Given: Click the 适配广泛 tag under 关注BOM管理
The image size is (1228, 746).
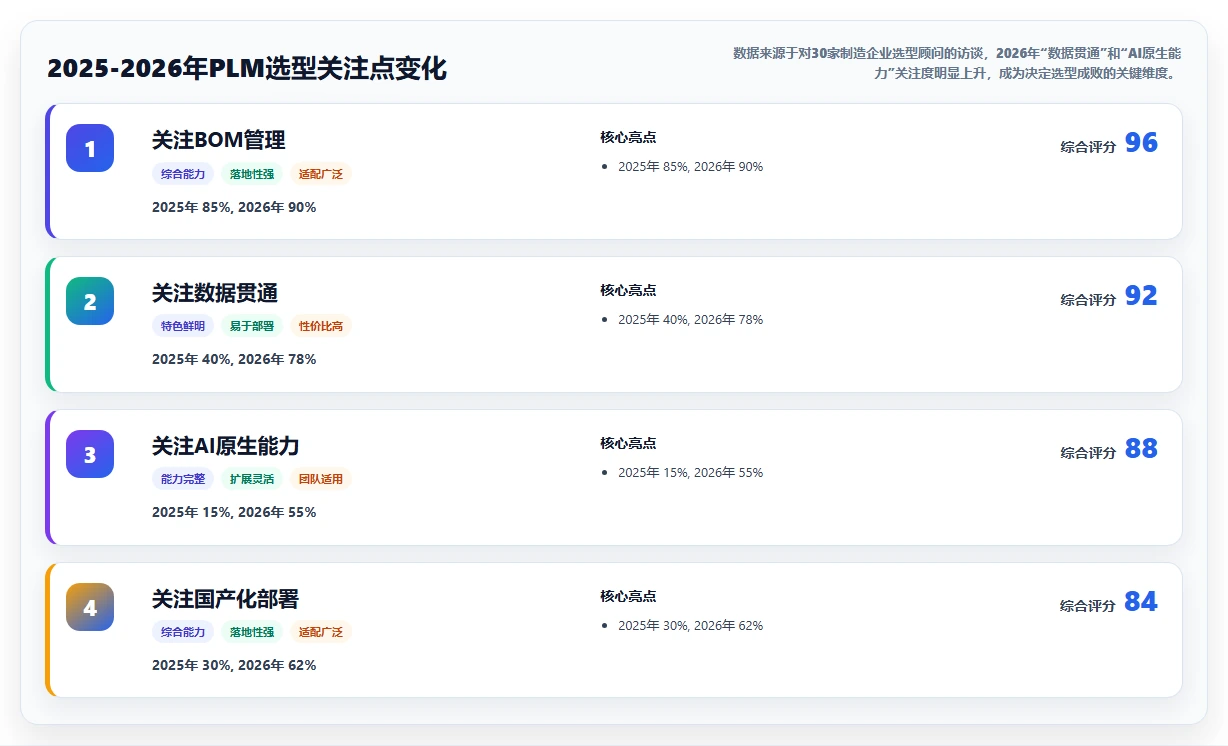Looking at the screenshot, I should (x=321, y=174).
